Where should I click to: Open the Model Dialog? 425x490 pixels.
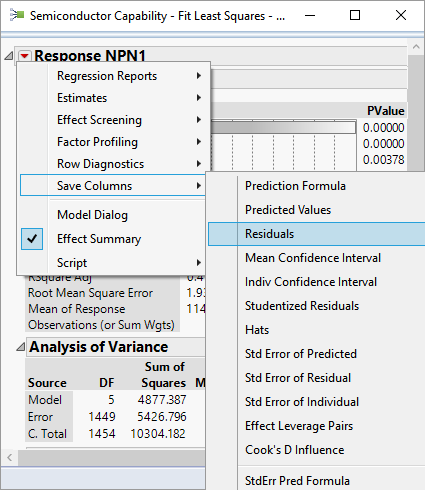[92, 215]
